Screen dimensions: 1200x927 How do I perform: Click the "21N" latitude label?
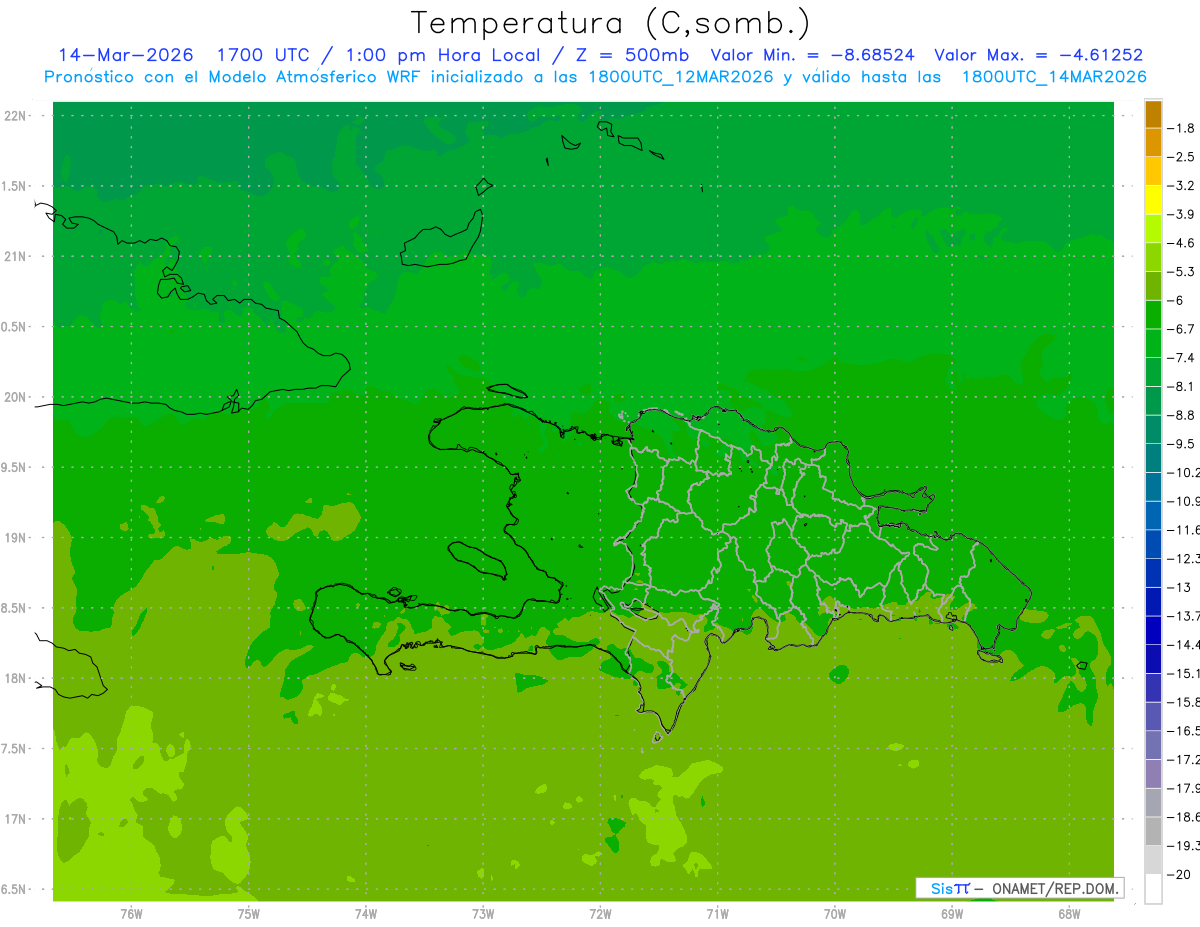point(15,257)
